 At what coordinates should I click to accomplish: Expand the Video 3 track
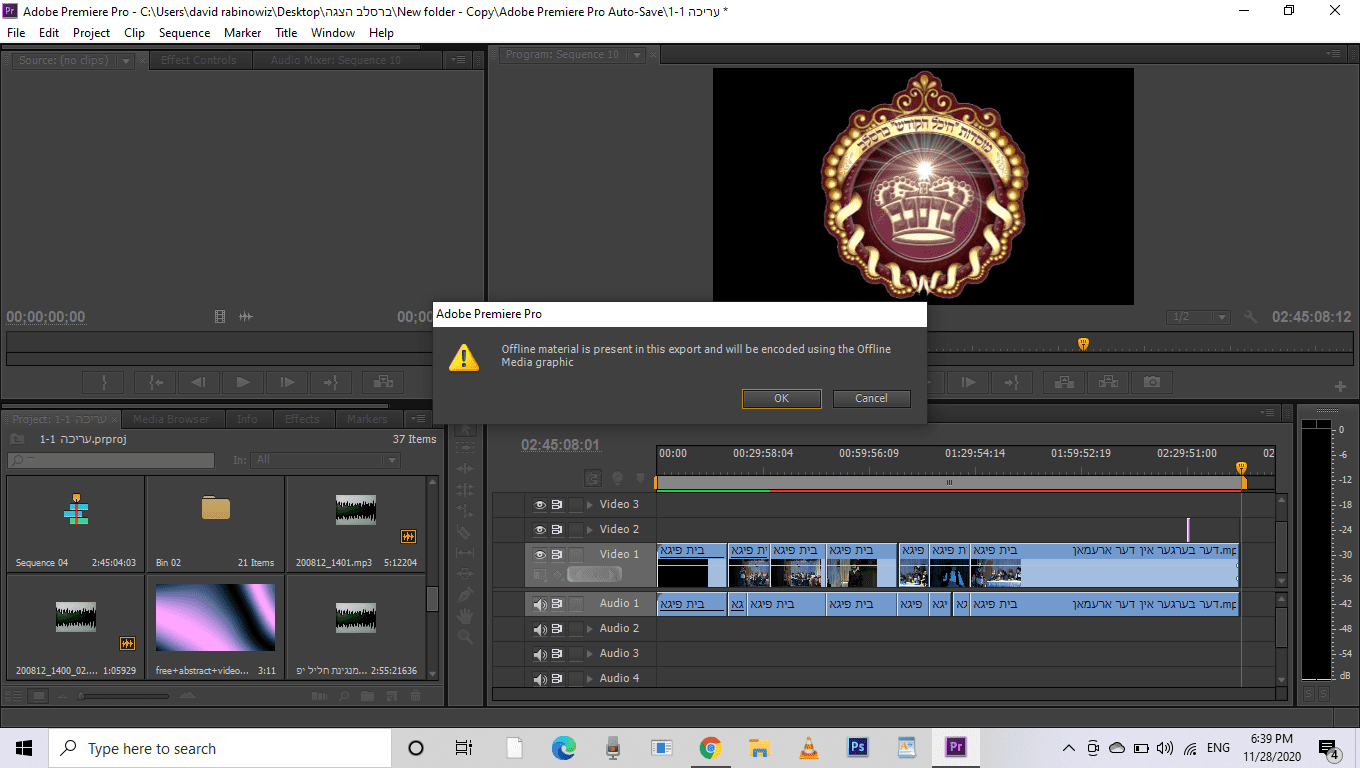pyautogui.click(x=589, y=505)
